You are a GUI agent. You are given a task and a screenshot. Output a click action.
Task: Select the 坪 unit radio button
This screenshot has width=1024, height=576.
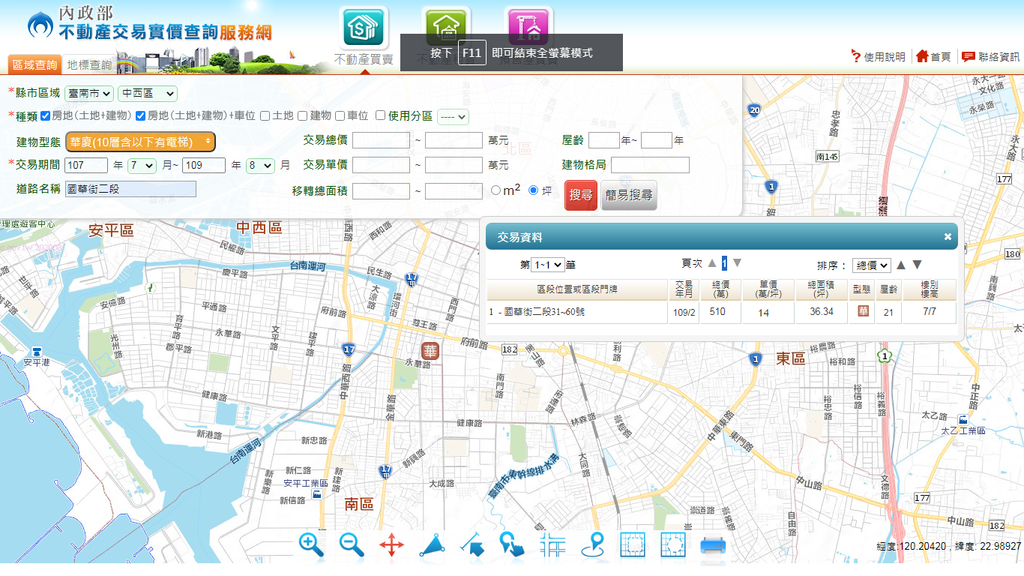click(534, 190)
